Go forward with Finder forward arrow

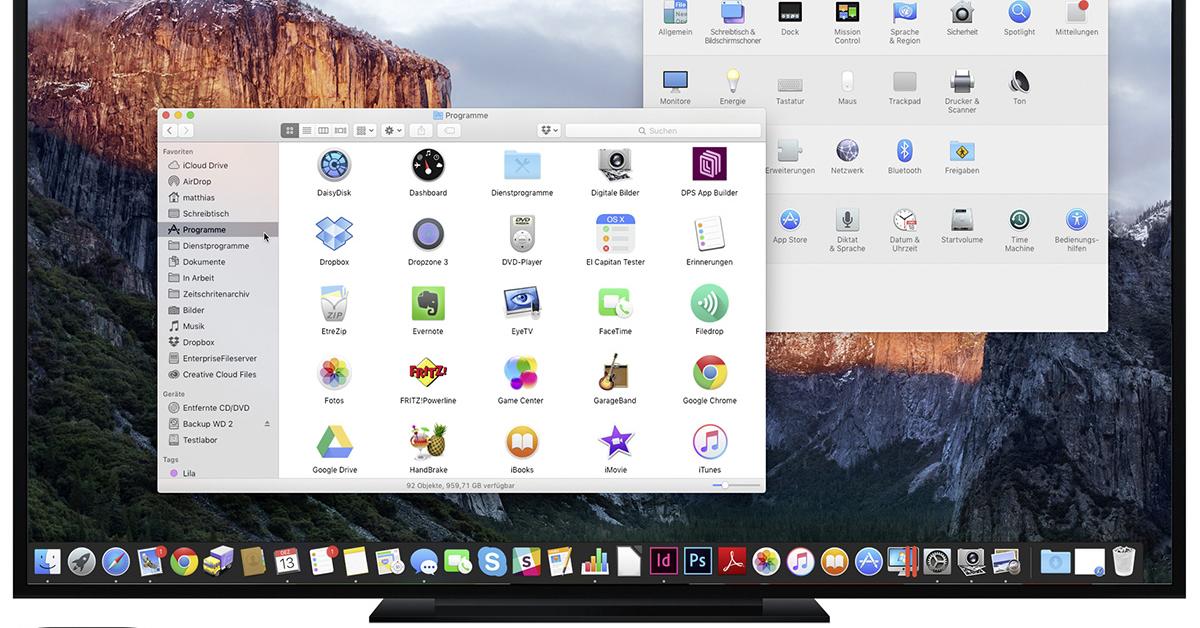coord(186,131)
